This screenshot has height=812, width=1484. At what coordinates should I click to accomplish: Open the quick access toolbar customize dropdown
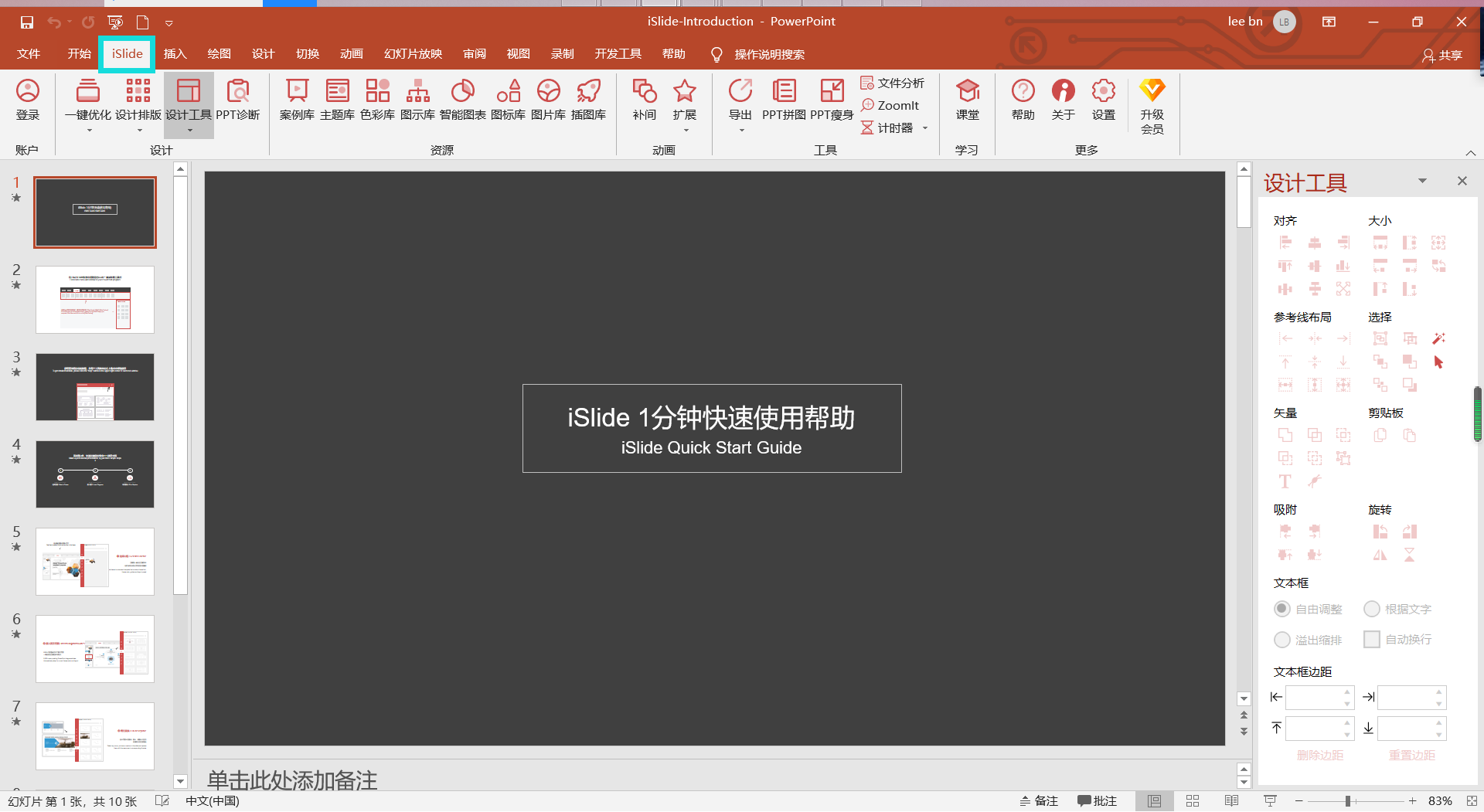pos(168,23)
